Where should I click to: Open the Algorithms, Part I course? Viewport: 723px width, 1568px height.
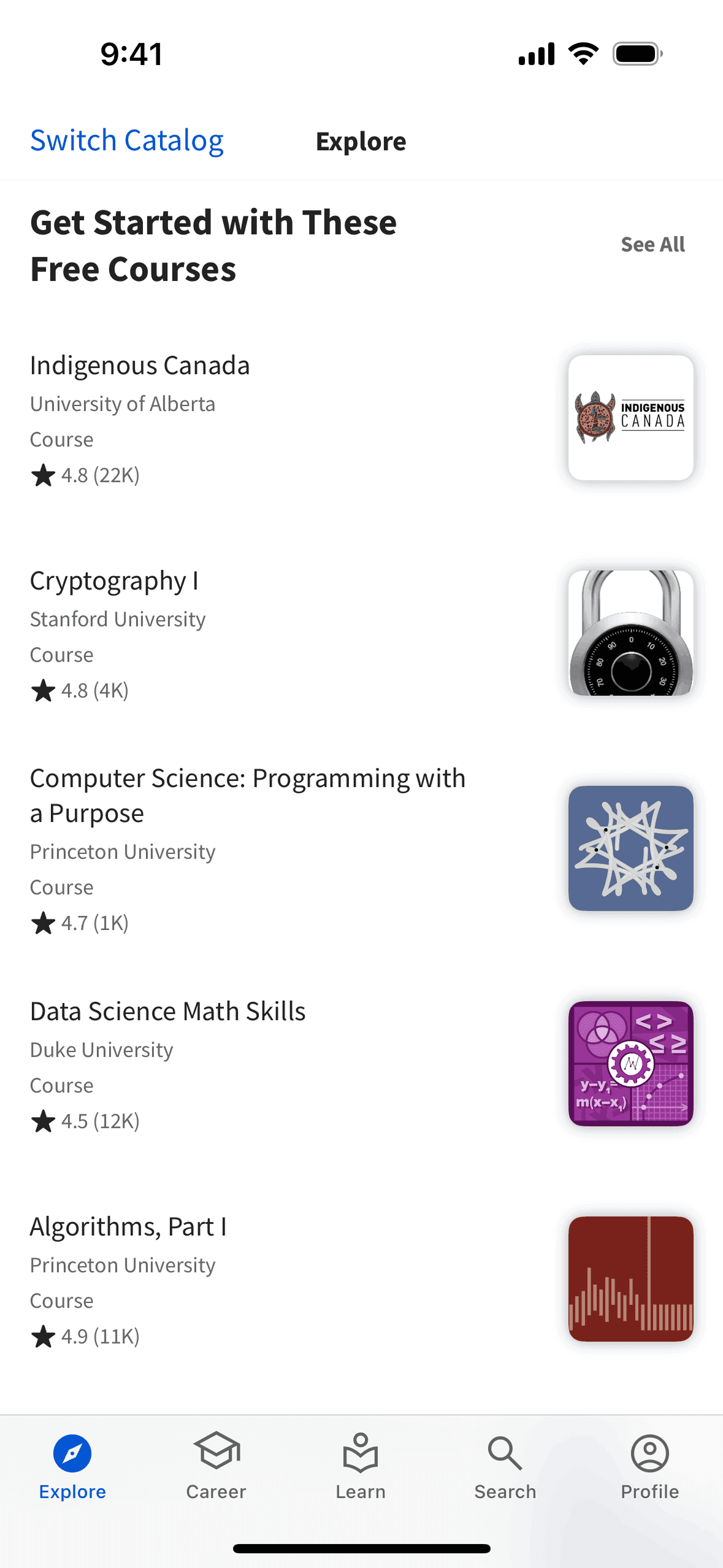click(x=128, y=1227)
